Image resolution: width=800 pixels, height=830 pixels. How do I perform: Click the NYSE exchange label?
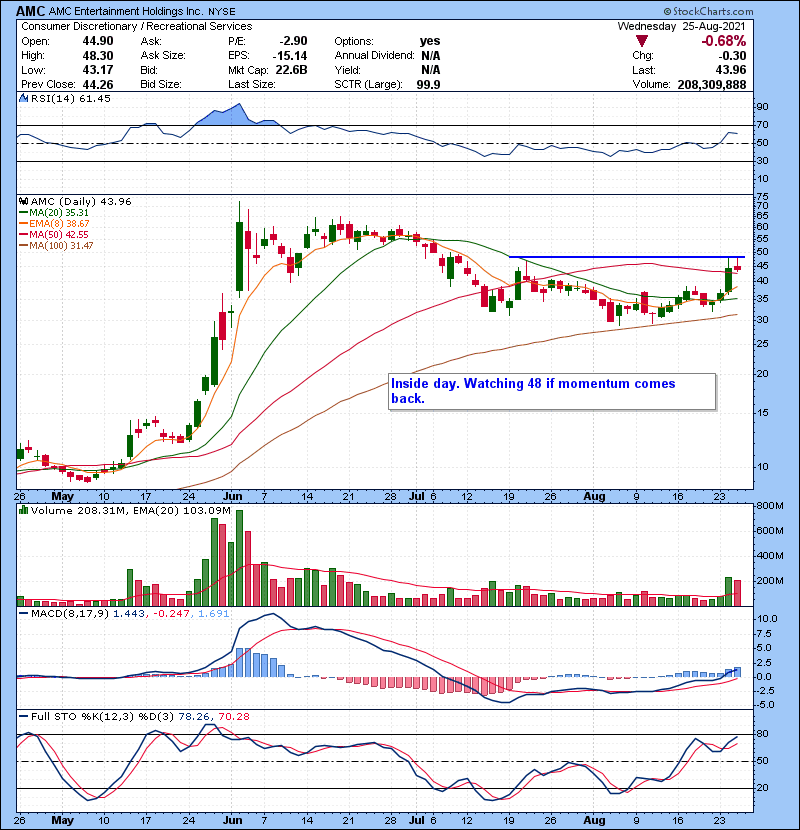click(x=222, y=12)
